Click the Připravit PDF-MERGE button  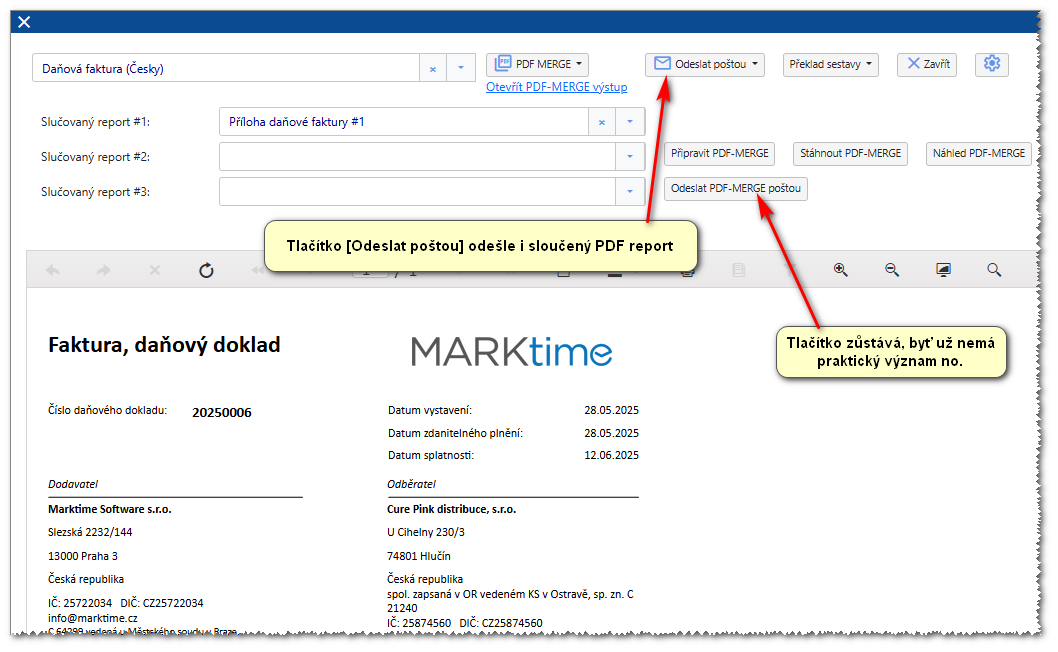click(x=720, y=153)
